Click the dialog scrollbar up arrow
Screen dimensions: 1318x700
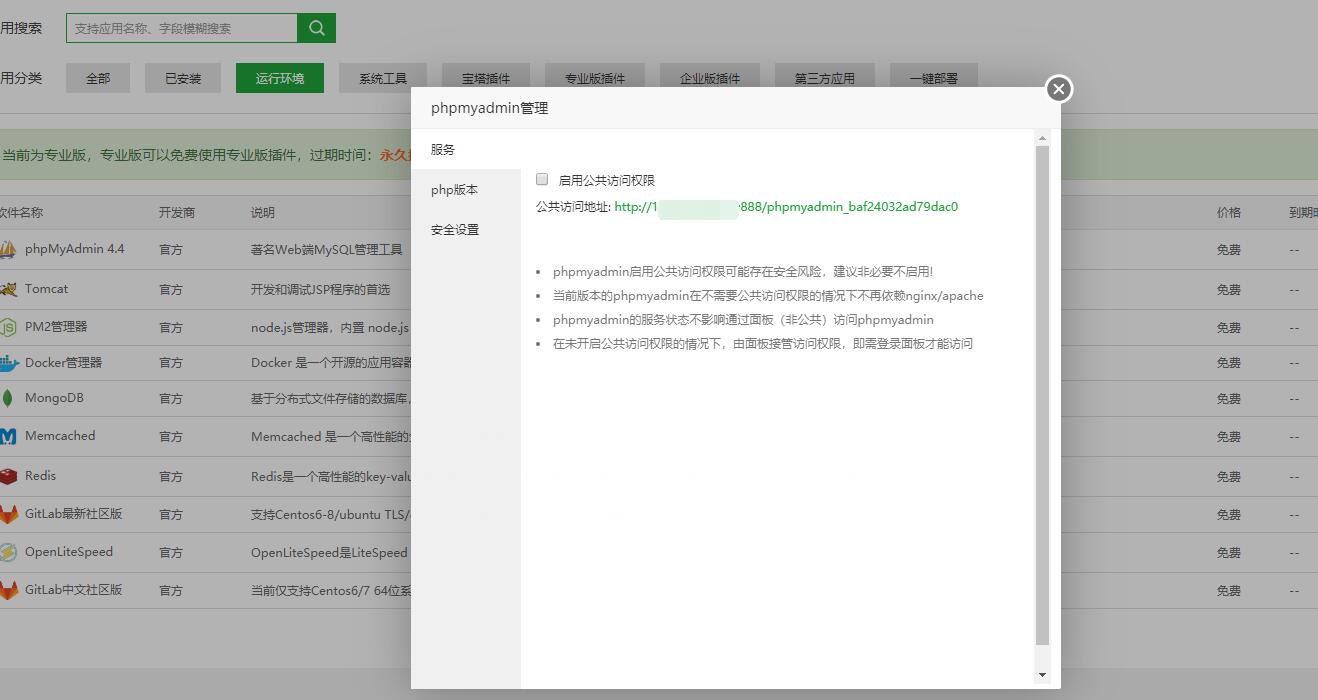click(1042, 138)
